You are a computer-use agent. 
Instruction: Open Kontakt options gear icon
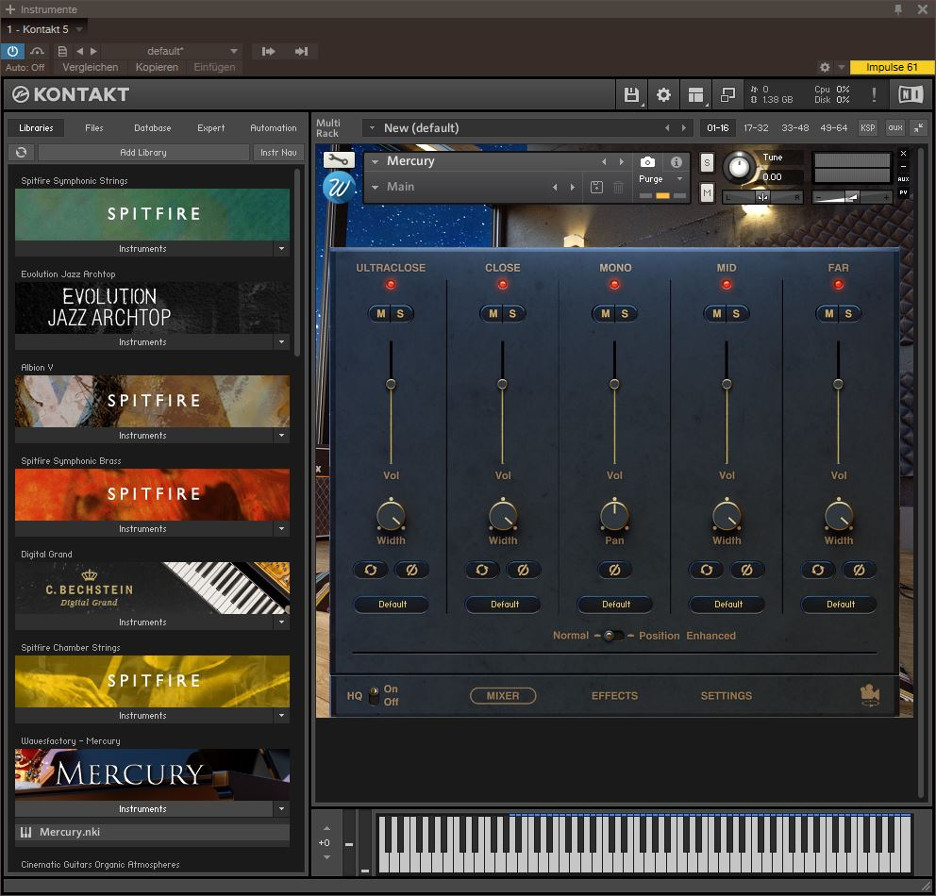tap(663, 95)
